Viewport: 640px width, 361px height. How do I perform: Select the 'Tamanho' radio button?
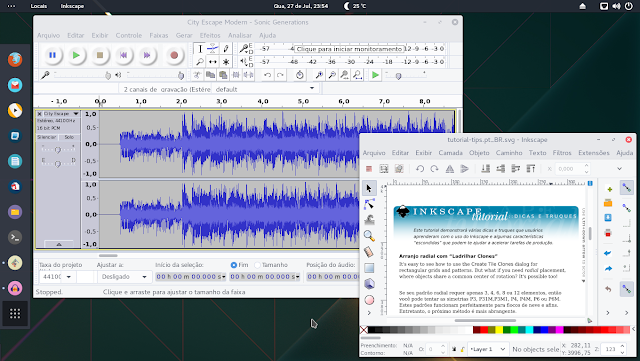257,265
